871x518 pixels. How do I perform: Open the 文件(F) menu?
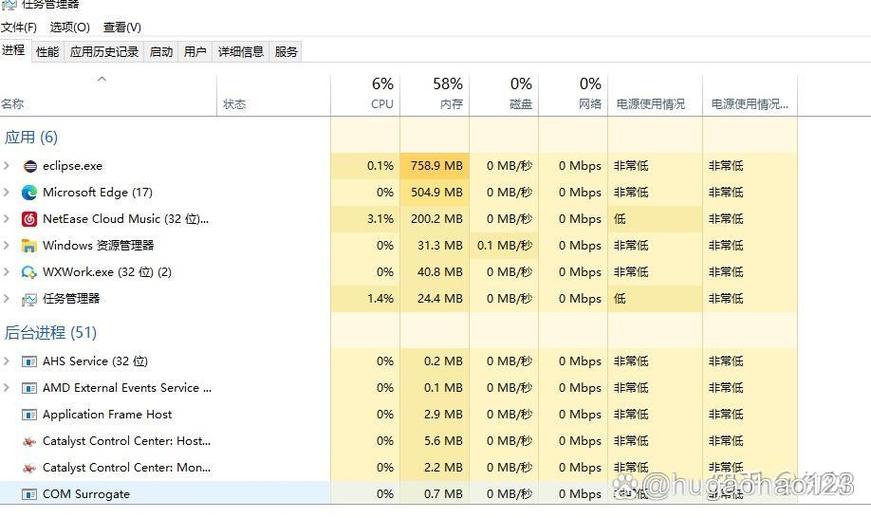(18, 27)
